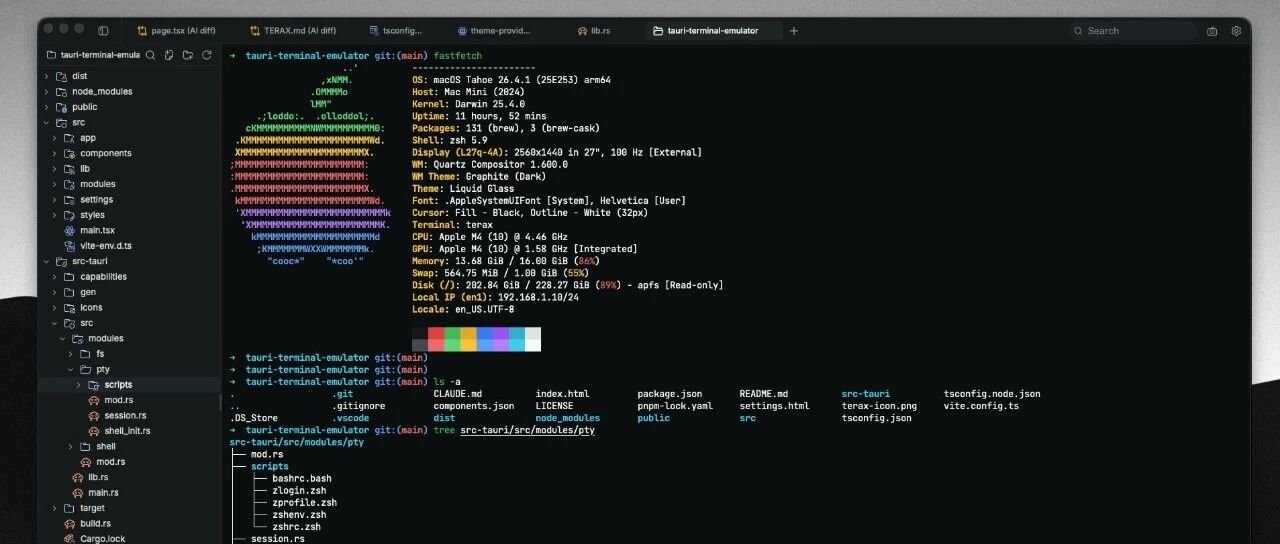This screenshot has height=544, width=1280.
Task: Click terax-icon.png in the ls output
Action: coord(879,406)
